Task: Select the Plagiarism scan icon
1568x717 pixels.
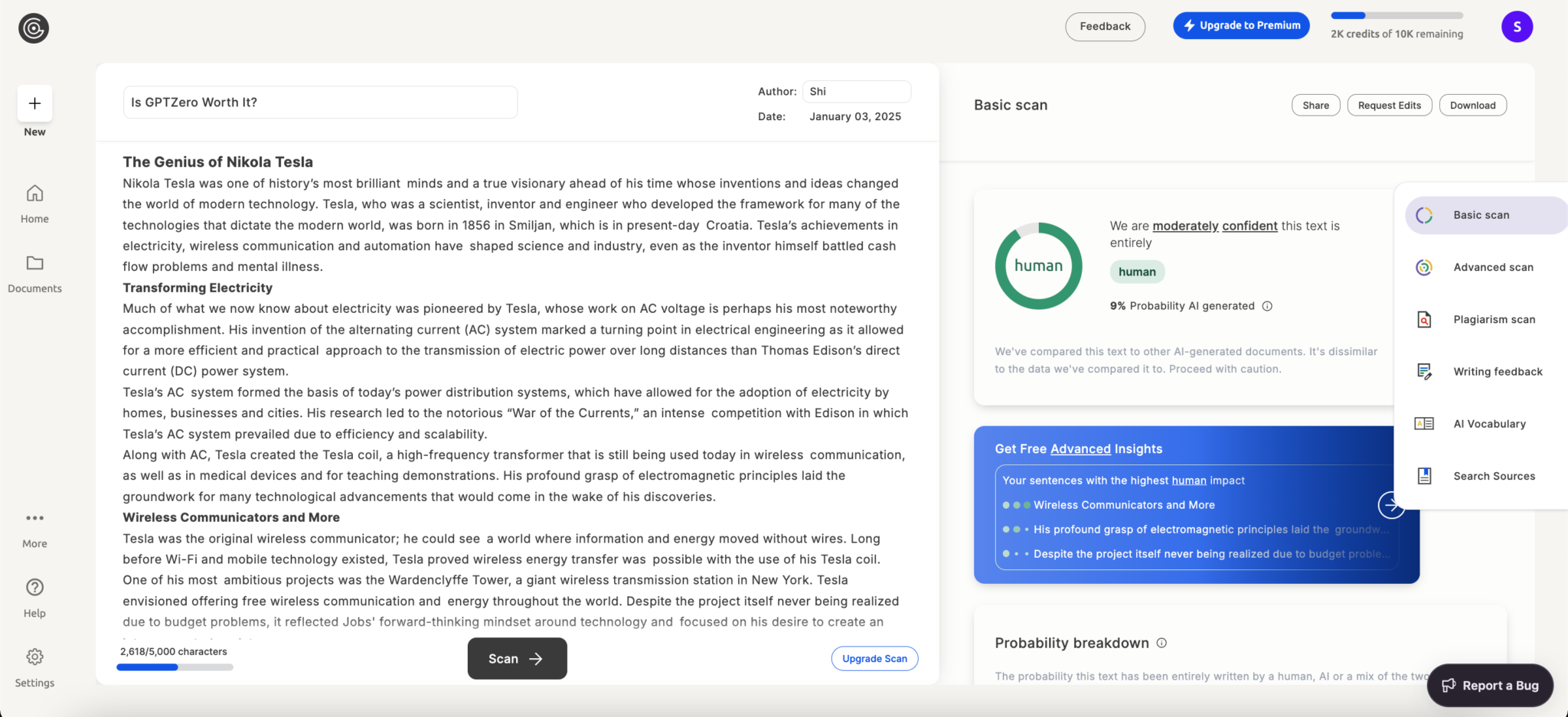Action: pos(1424,319)
